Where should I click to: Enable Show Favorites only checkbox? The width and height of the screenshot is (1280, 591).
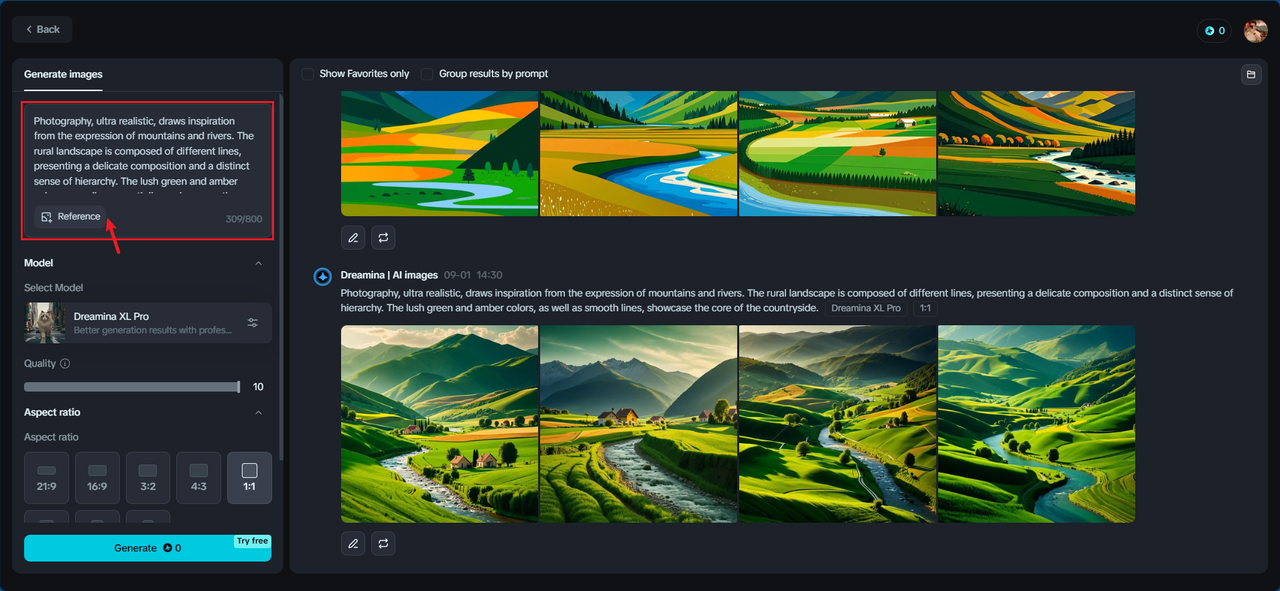tap(308, 74)
